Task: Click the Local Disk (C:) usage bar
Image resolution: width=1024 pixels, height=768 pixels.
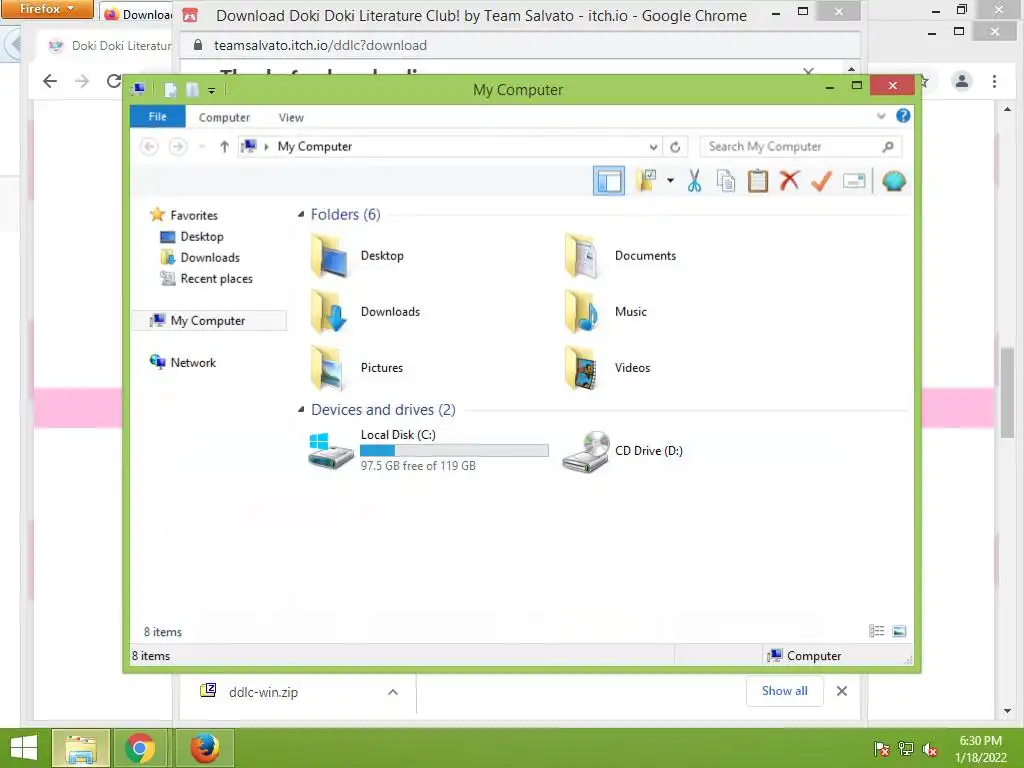Action: click(x=454, y=451)
